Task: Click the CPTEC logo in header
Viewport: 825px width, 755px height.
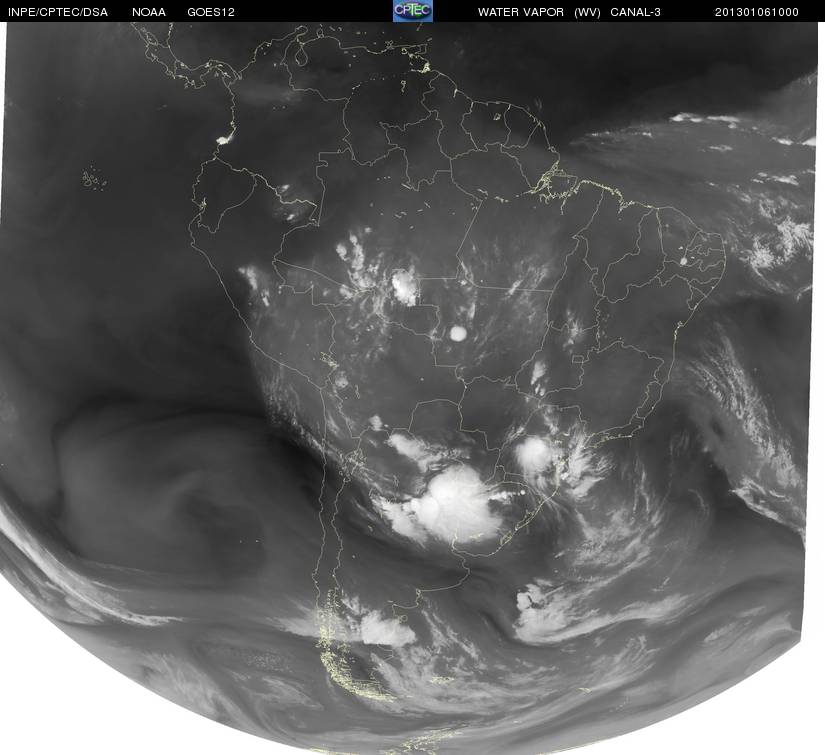Action: 413,11
